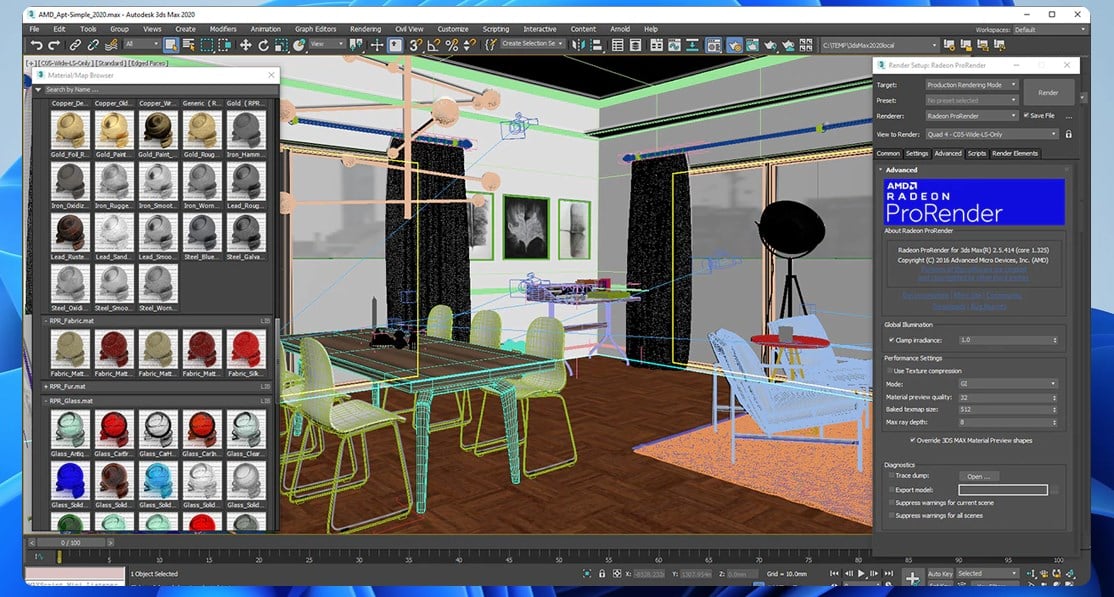
Task: Activate the Select and Rotate tool
Action: (x=264, y=45)
